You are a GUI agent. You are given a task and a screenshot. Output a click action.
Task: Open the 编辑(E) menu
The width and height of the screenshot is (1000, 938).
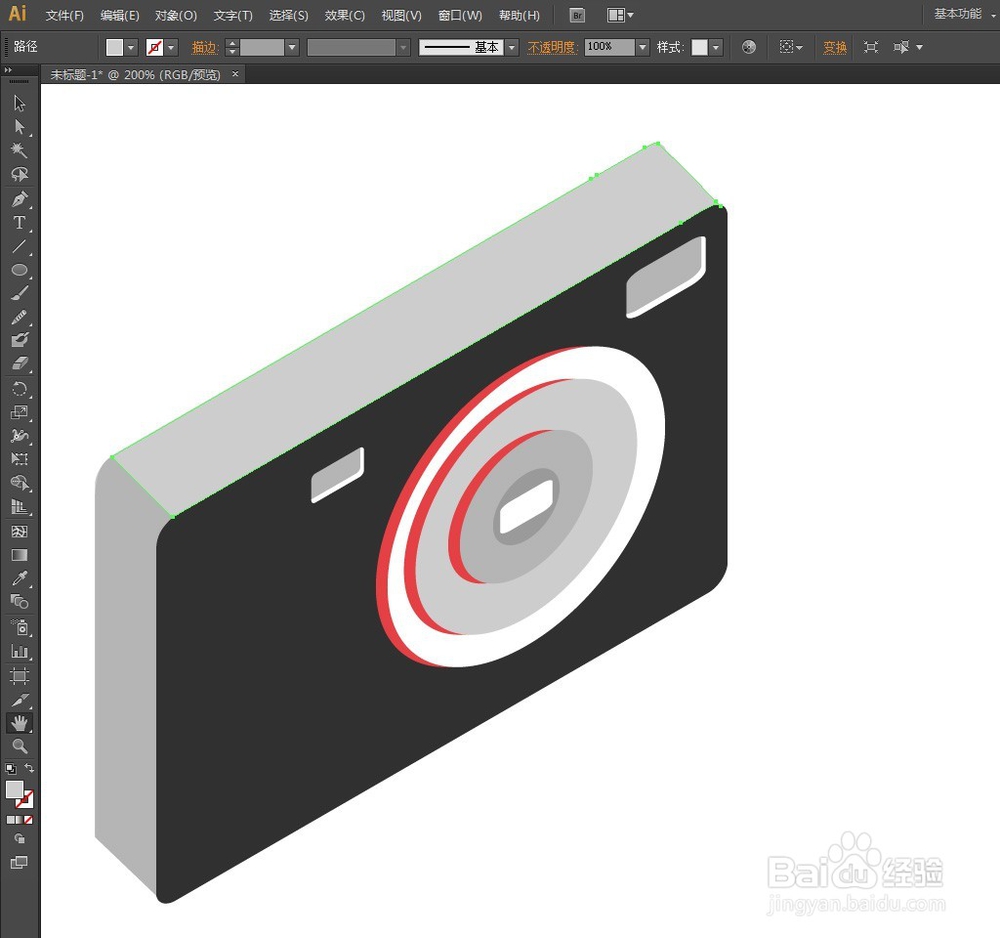[x=119, y=15]
